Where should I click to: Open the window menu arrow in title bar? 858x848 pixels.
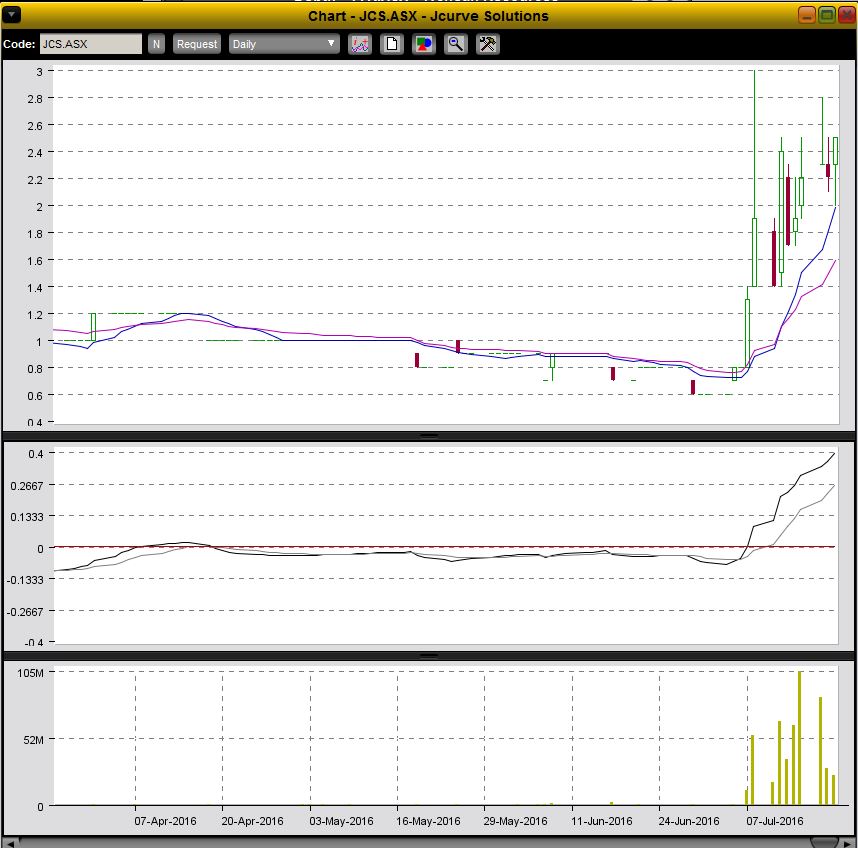coord(11,15)
